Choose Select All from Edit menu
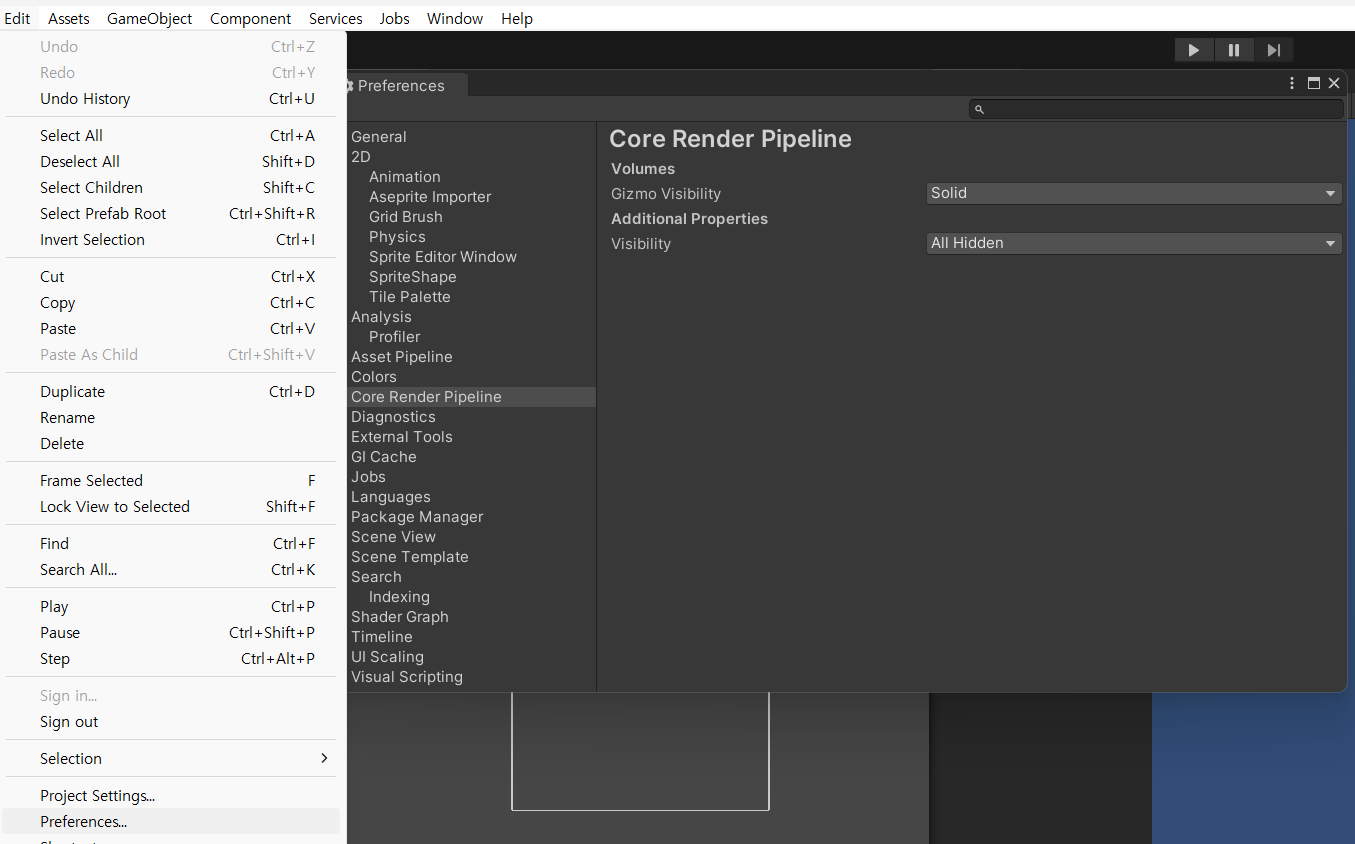 (x=172, y=135)
